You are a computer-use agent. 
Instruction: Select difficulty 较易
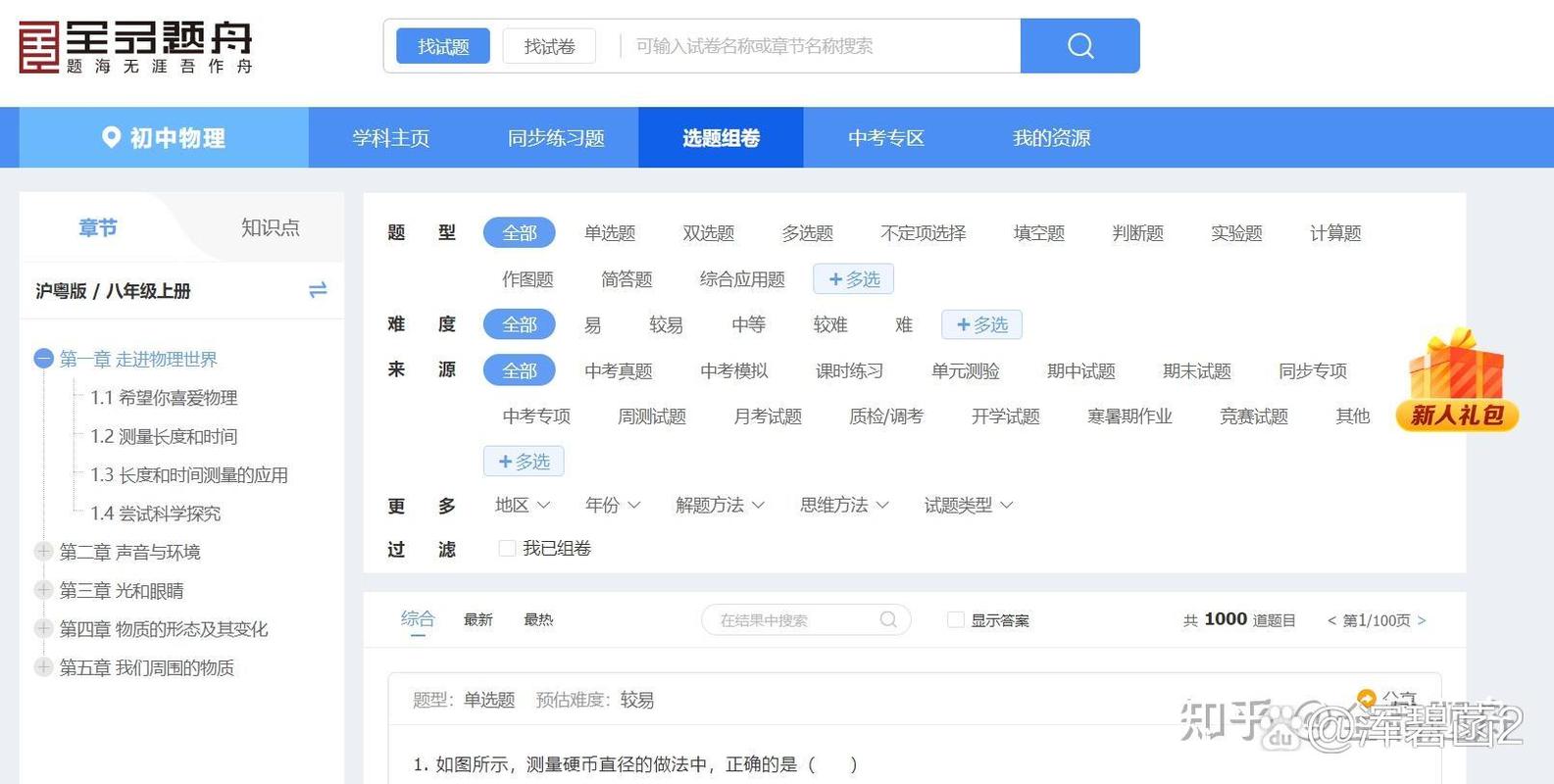click(666, 324)
